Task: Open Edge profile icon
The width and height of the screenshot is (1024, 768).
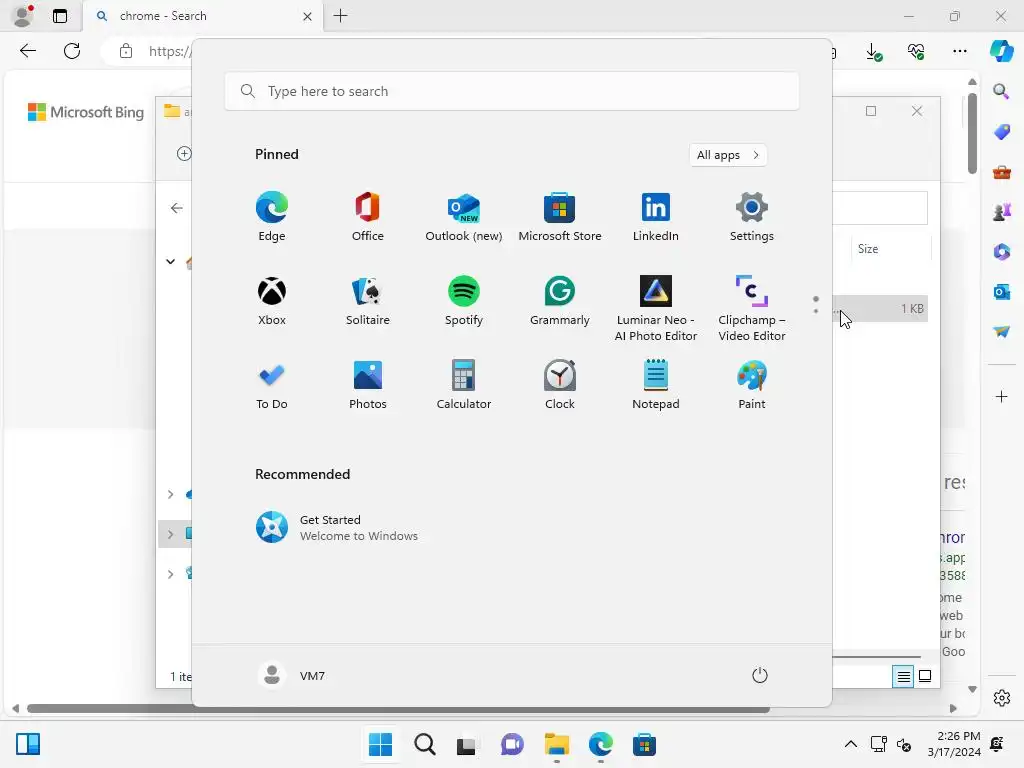Action: (23, 16)
